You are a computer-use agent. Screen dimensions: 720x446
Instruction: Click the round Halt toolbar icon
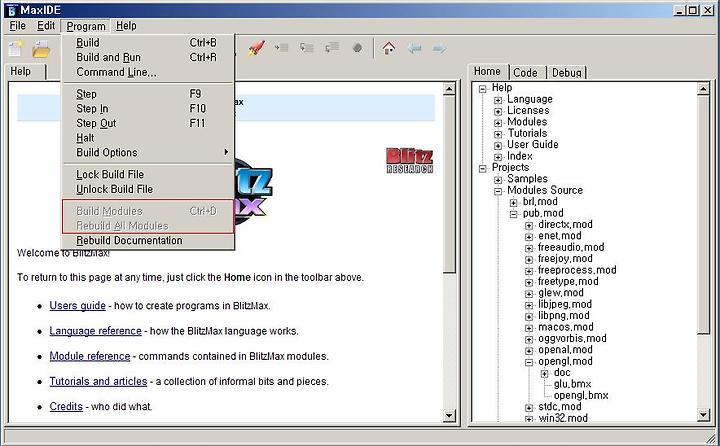tap(357, 48)
